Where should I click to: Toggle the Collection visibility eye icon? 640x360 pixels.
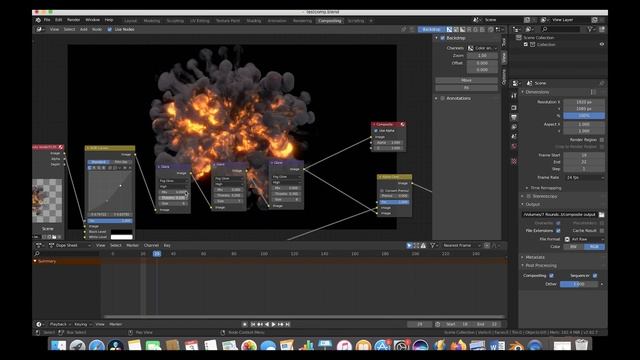pyautogui.click(x=602, y=44)
